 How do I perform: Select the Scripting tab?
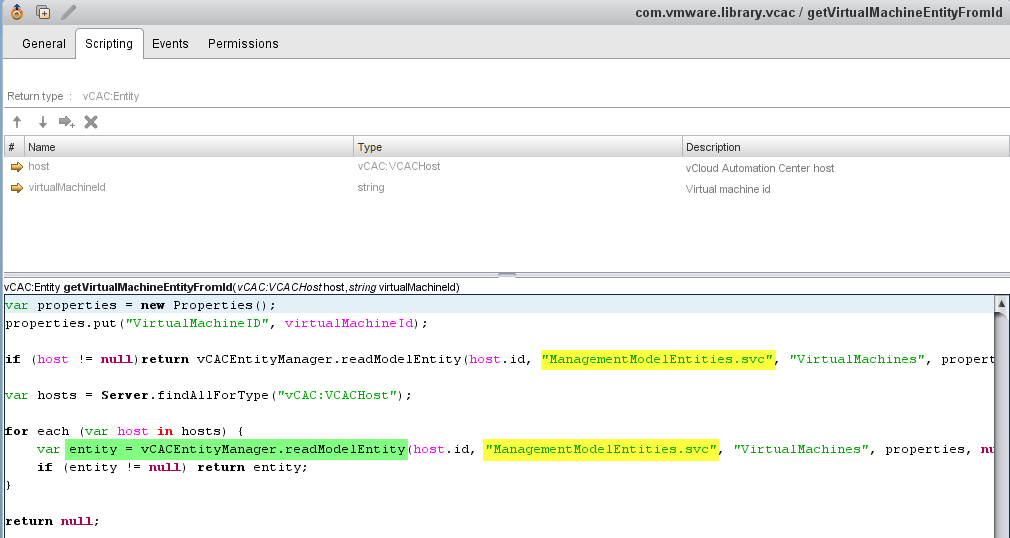(x=109, y=44)
